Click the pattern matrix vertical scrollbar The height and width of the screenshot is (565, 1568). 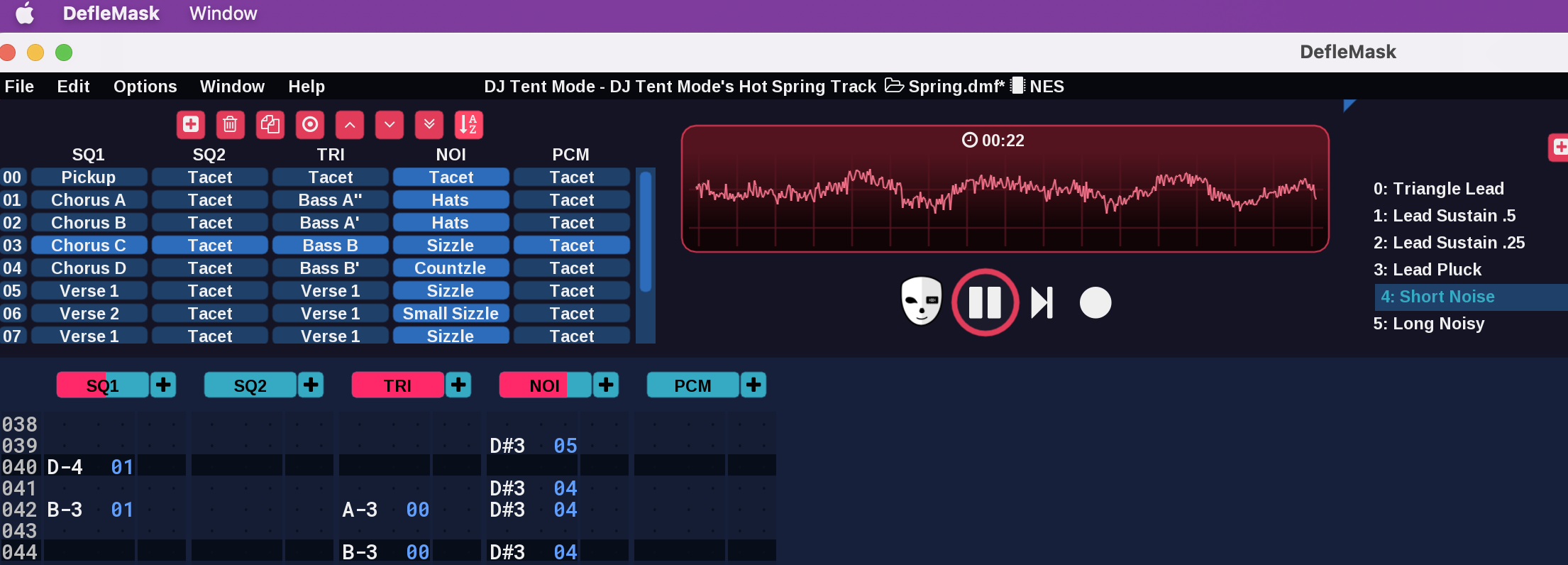coord(646,232)
